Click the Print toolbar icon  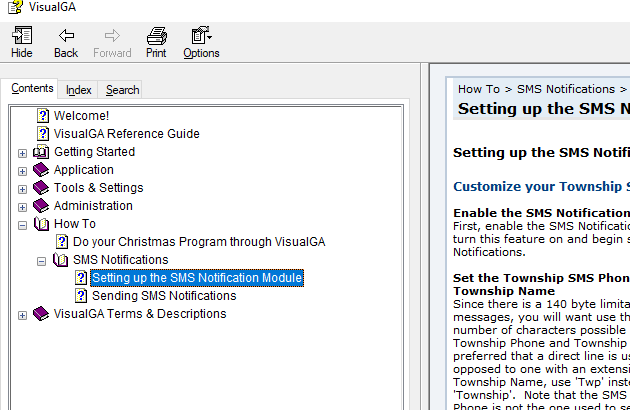[x=156, y=36]
